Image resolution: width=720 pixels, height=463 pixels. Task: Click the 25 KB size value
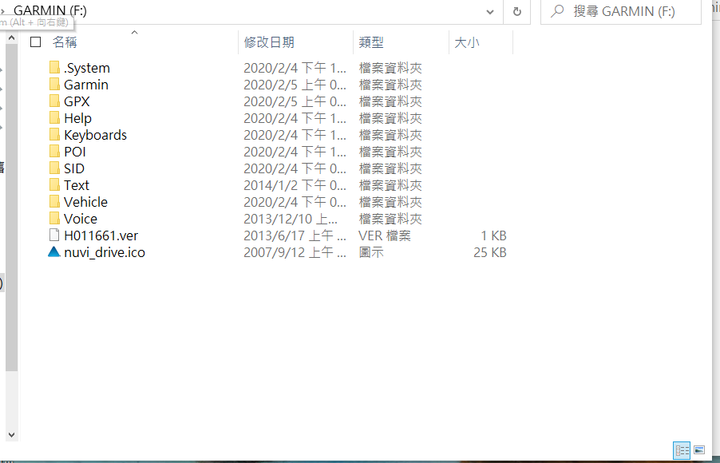click(490, 252)
